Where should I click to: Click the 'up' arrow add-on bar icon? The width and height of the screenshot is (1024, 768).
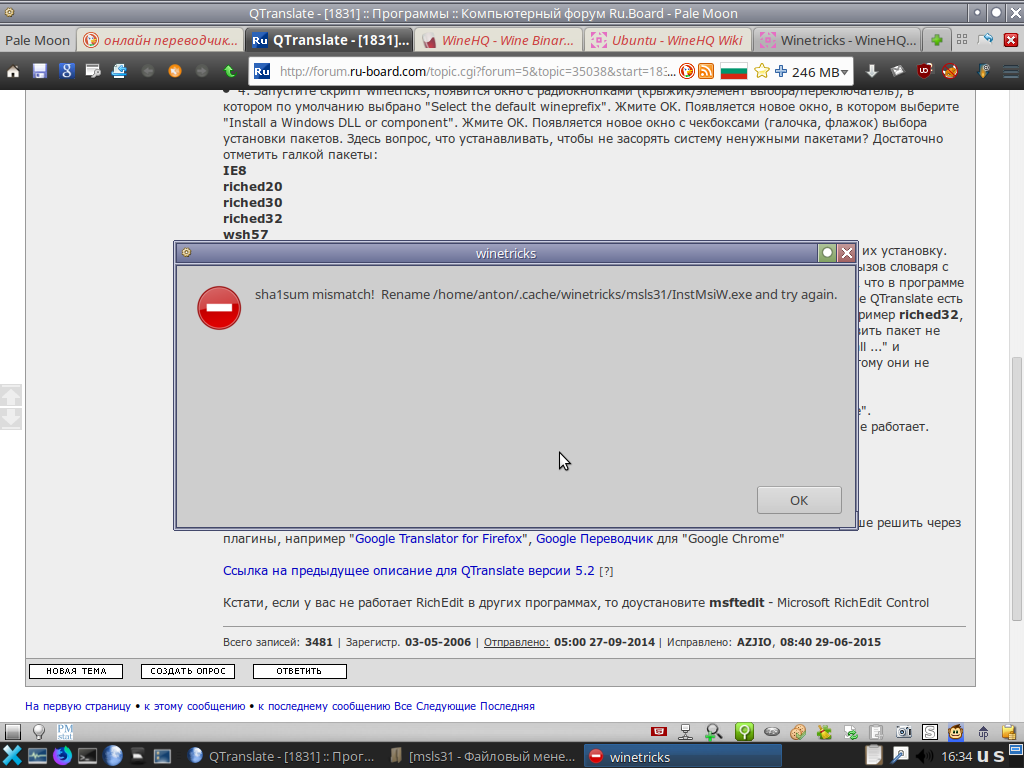[983, 732]
